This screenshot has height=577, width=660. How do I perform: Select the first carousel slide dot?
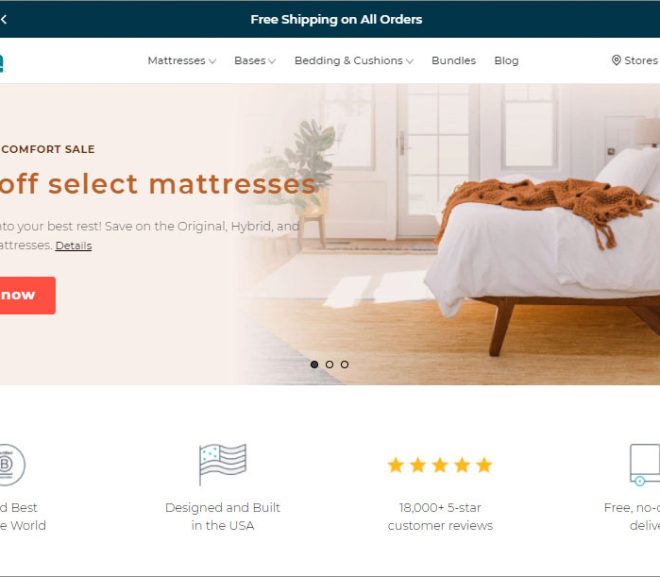tap(314, 364)
